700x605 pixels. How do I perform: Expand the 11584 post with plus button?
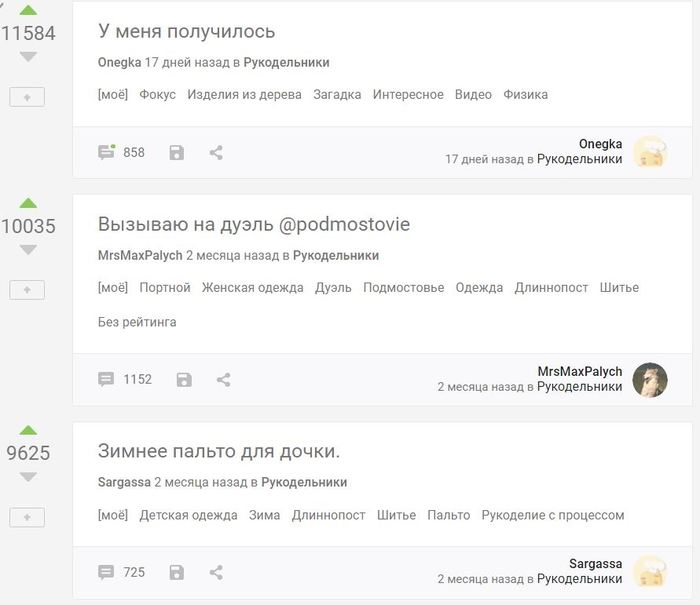27,97
